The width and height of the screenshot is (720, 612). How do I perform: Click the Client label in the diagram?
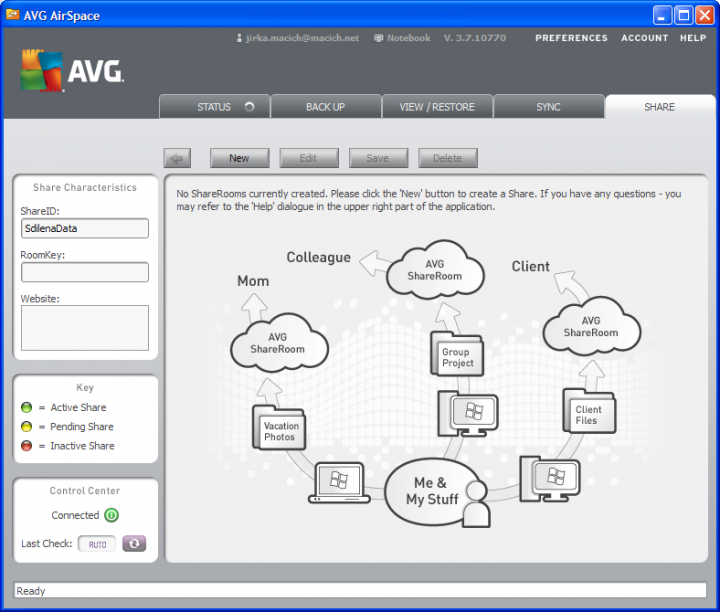tap(530, 266)
